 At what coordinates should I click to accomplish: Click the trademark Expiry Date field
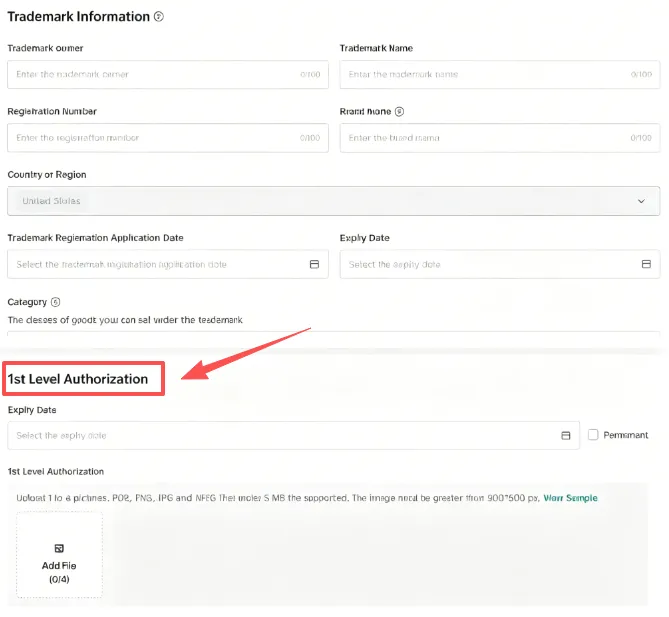click(x=480, y=265)
